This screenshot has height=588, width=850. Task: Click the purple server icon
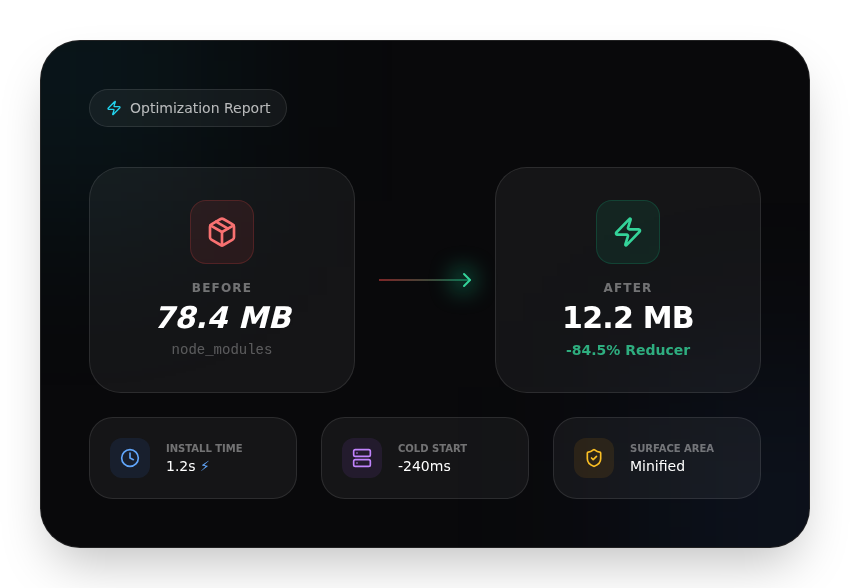(362, 458)
